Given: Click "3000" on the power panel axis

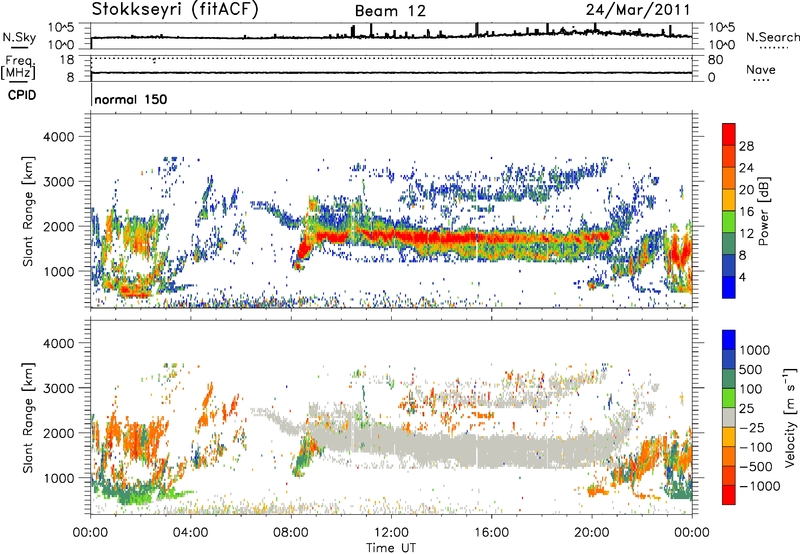Looking at the screenshot, I should tap(58, 182).
